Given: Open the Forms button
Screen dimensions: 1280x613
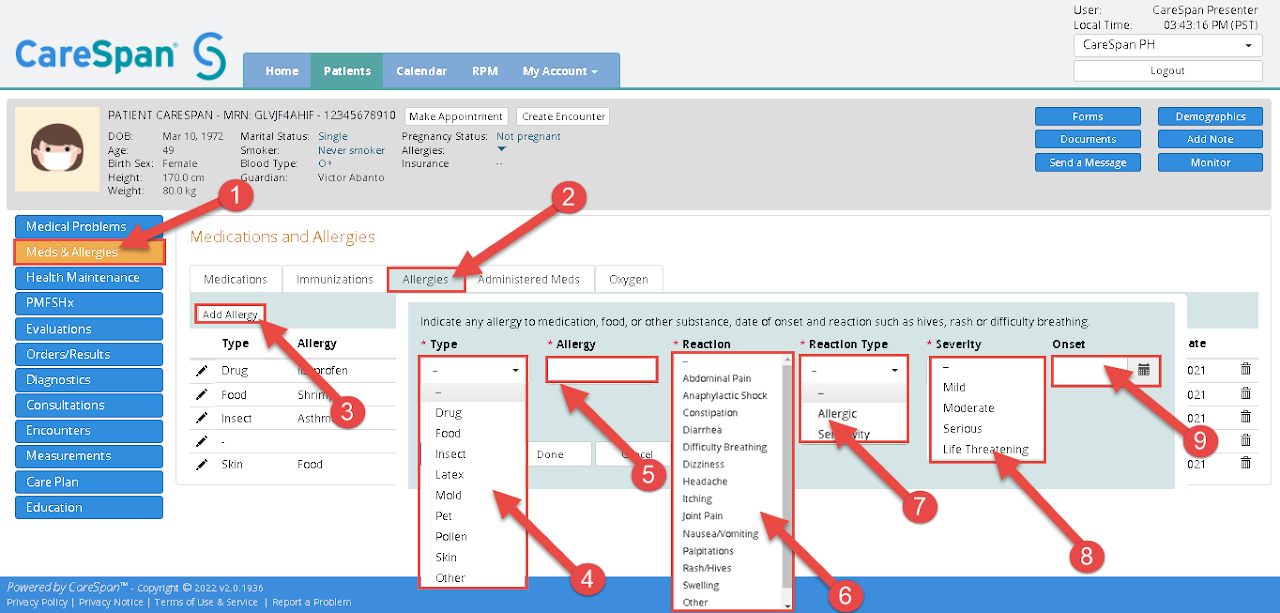Looking at the screenshot, I should tap(1088, 116).
